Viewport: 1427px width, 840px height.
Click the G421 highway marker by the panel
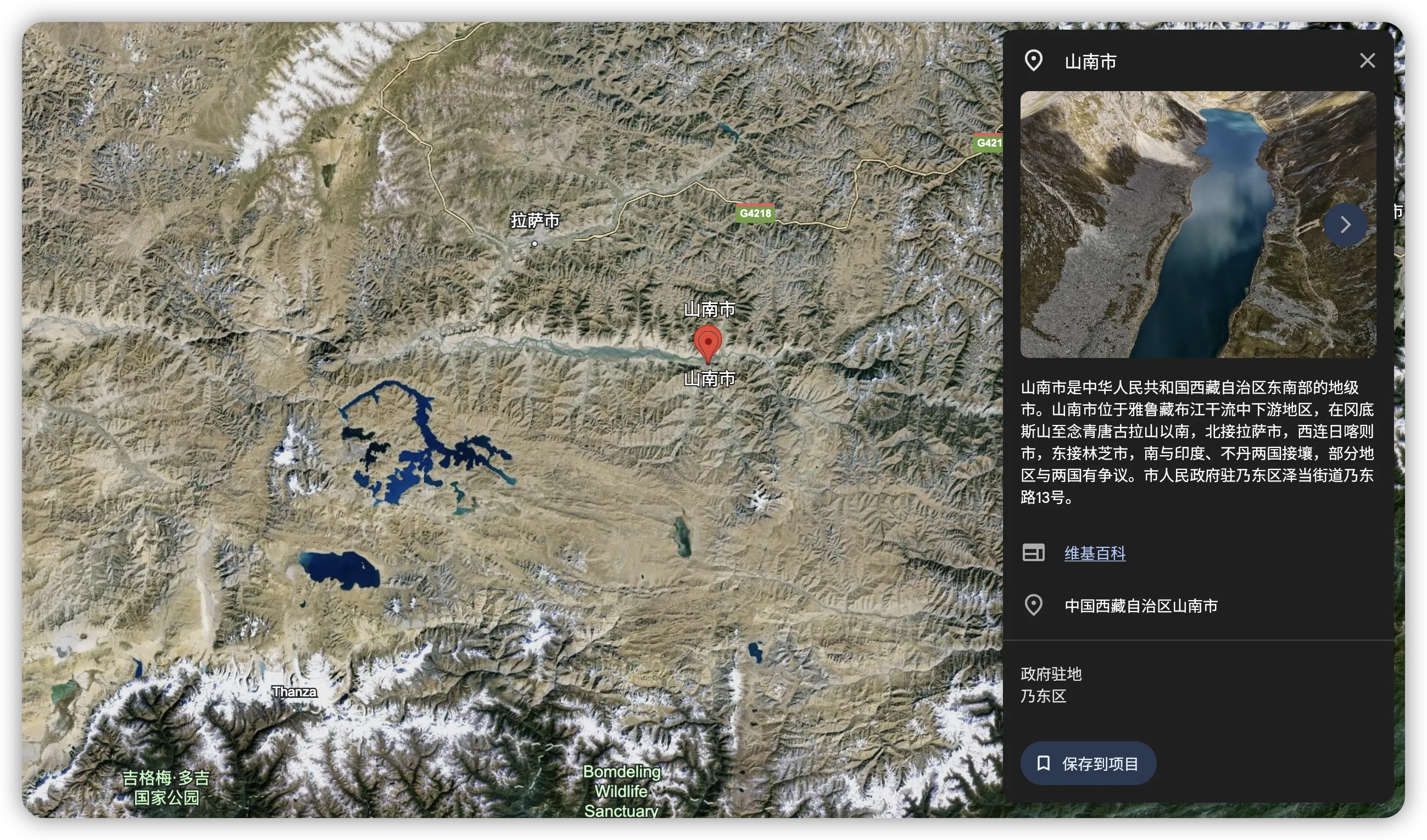(x=988, y=142)
